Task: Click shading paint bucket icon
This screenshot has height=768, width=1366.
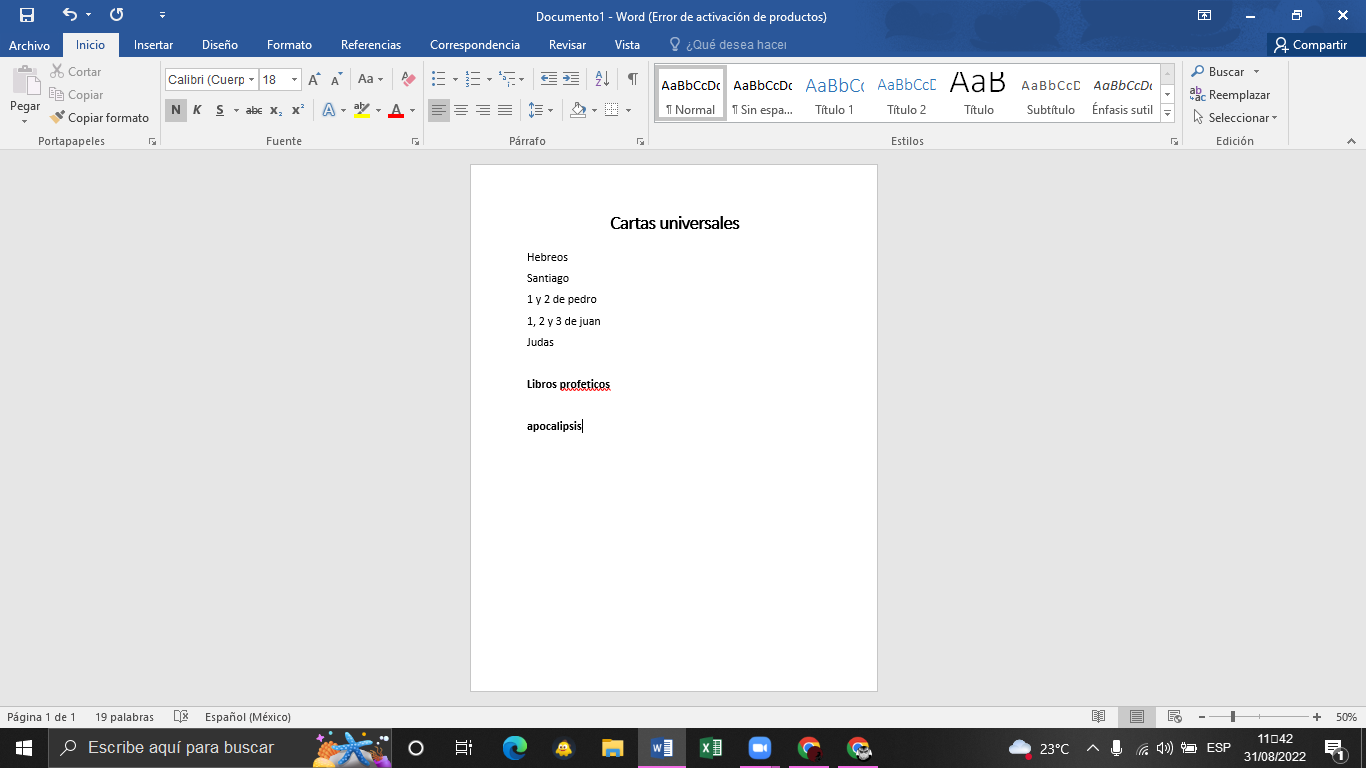Action: pos(578,110)
